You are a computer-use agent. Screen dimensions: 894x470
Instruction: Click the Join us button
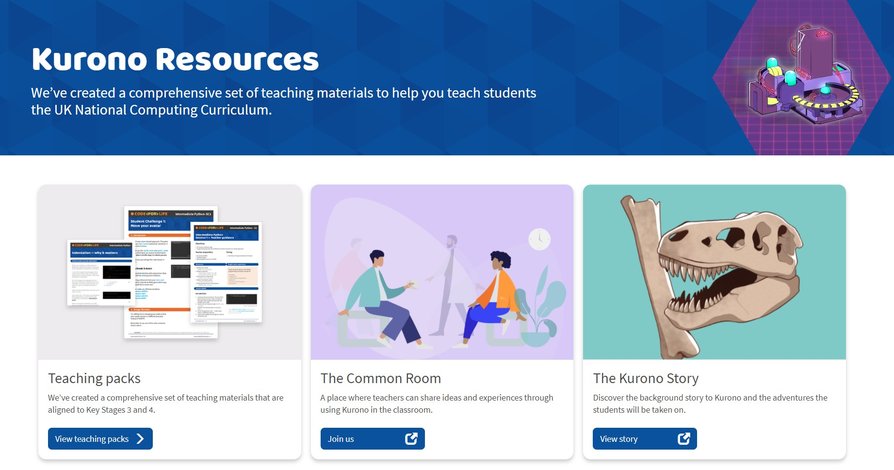pyautogui.click(x=372, y=439)
